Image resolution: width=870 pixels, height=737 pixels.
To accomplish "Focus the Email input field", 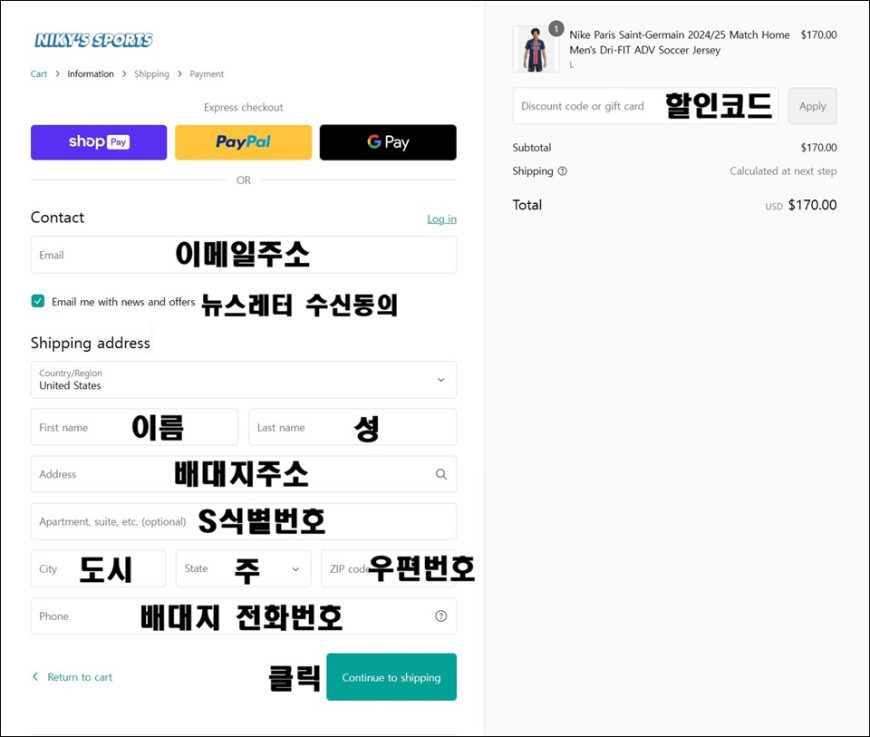I will click(x=244, y=255).
